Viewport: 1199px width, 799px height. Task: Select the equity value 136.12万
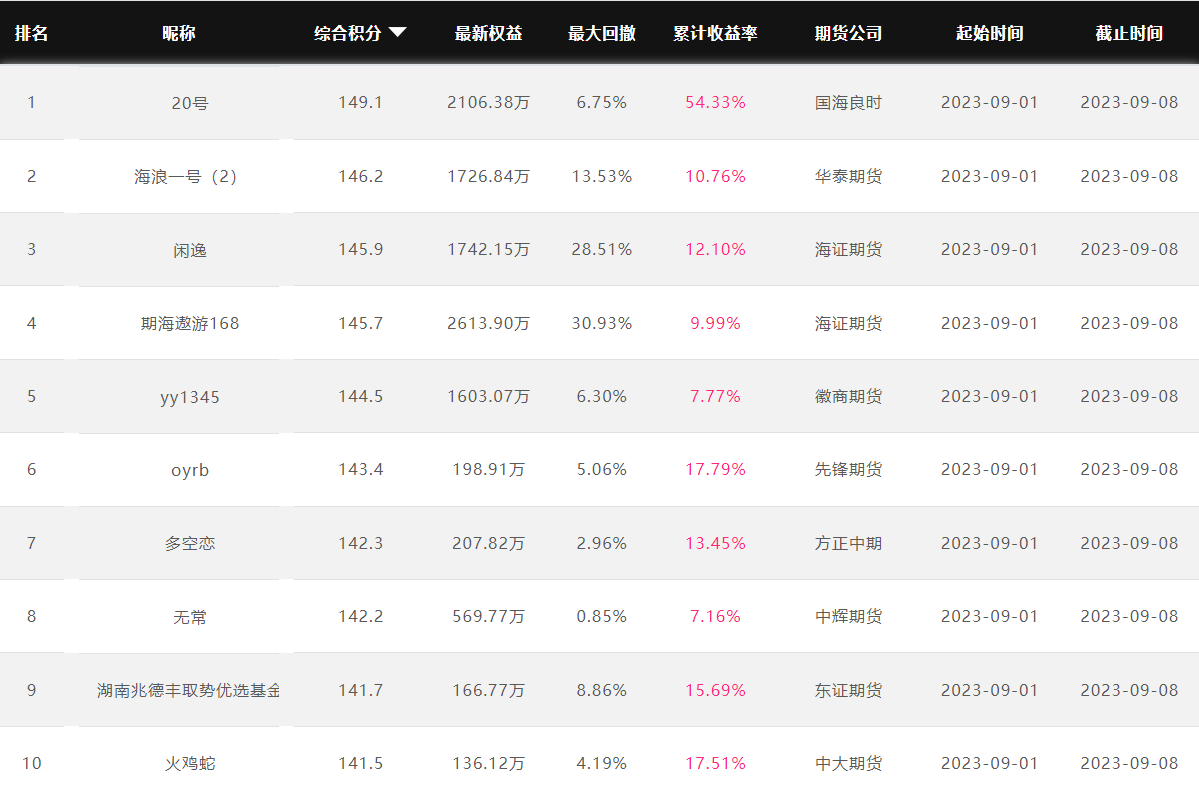click(489, 763)
